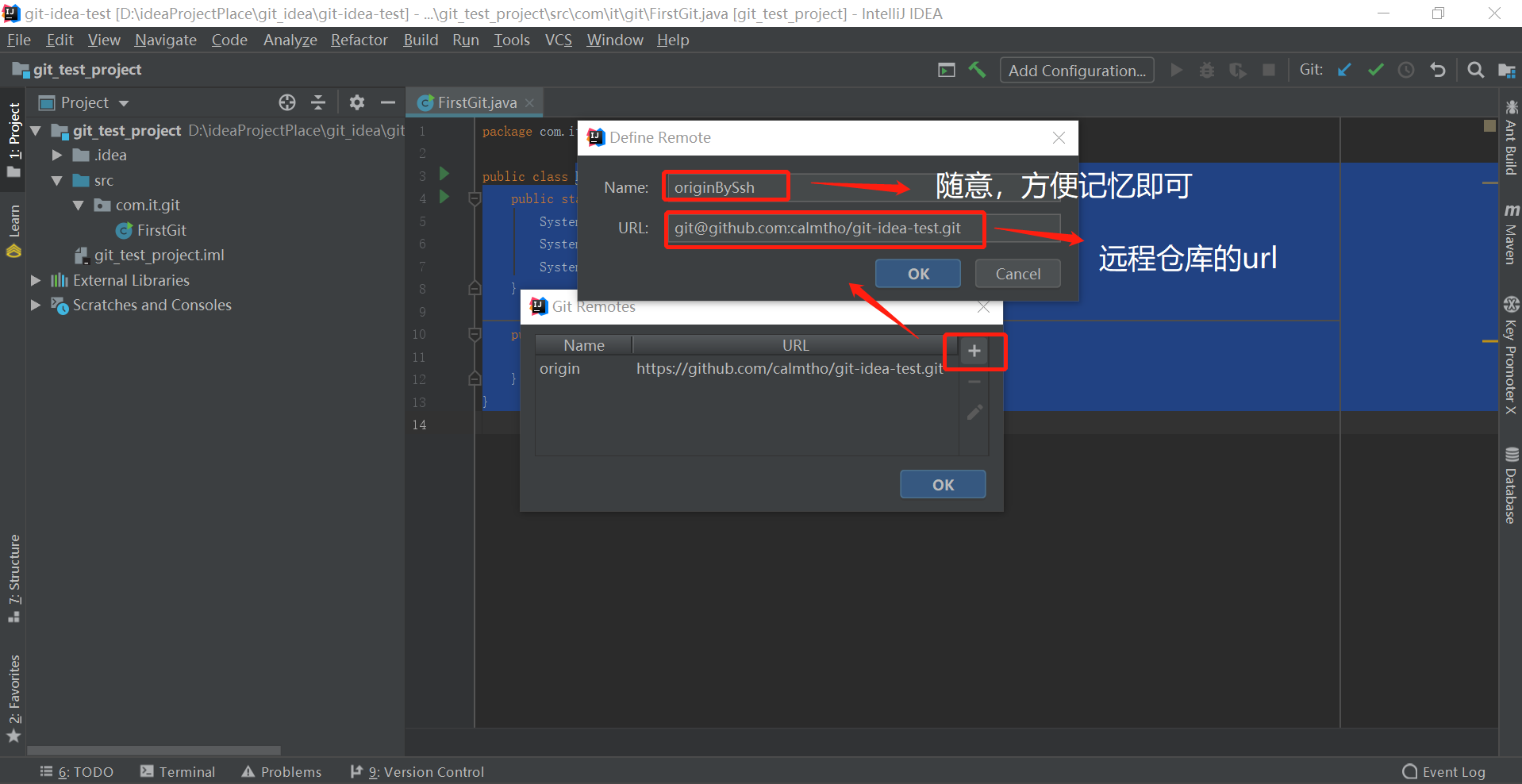This screenshot has height=784, width=1522.
Task: Open Project panel settings gear
Action: point(357,102)
